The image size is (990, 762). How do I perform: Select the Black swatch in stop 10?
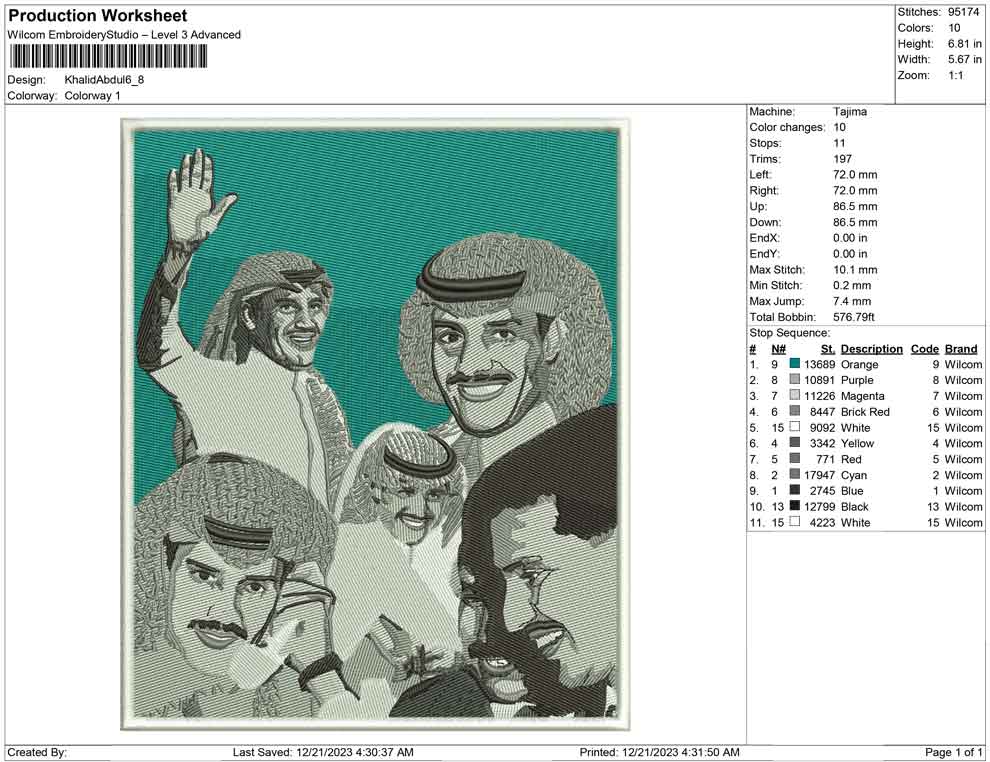794,507
